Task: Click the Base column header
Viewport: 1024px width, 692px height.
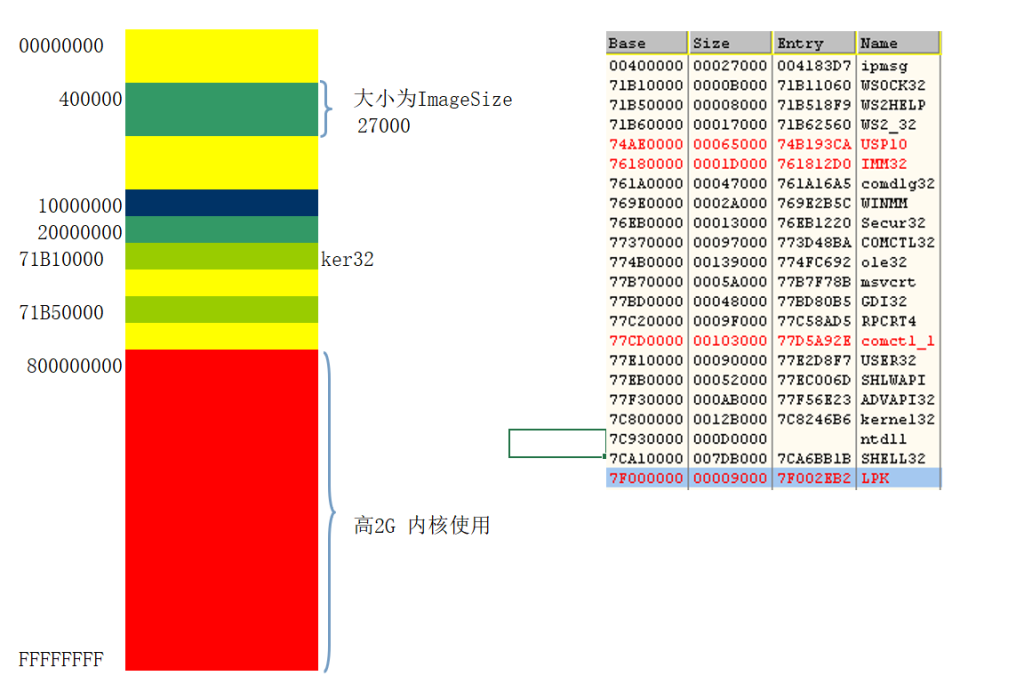Action: pyautogui.click(x=647, y=43)
